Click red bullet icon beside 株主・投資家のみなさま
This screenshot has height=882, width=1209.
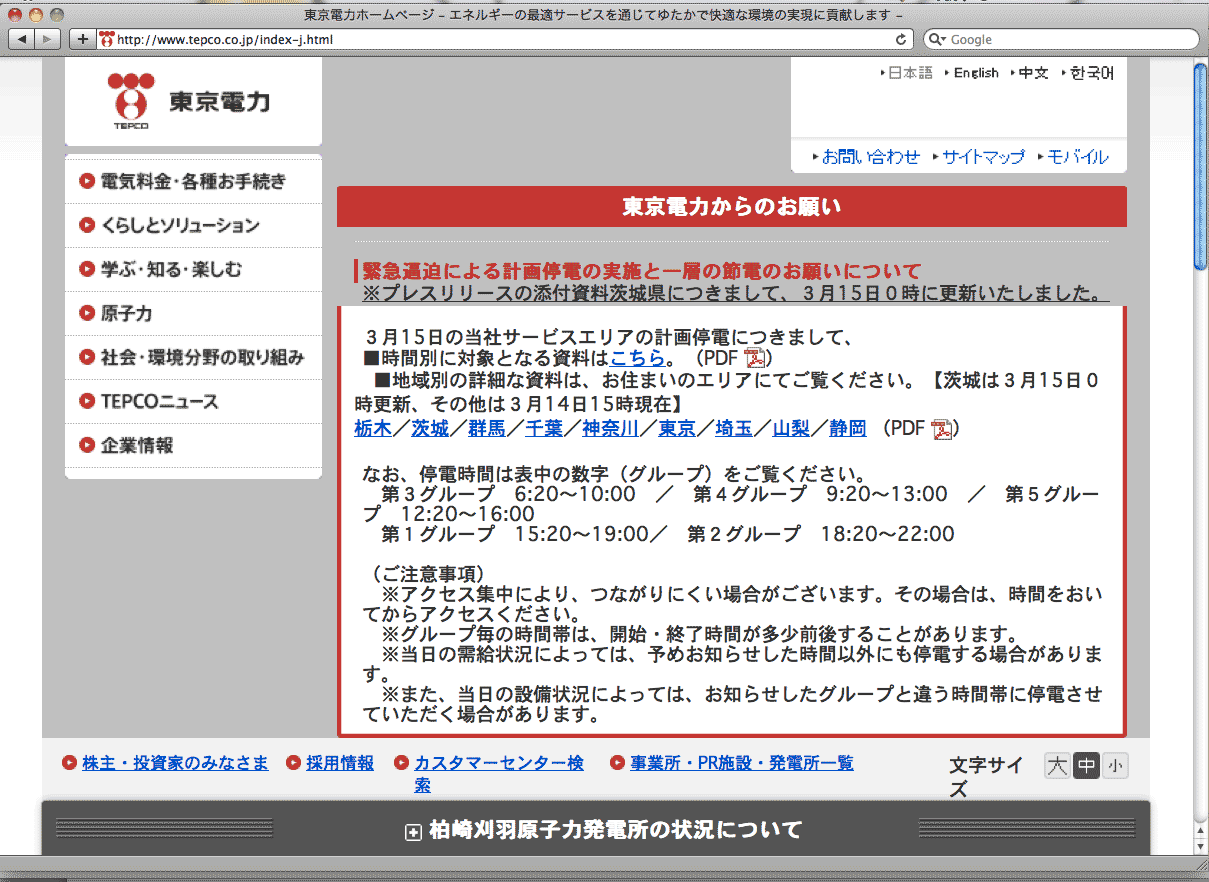coord(70,763)
